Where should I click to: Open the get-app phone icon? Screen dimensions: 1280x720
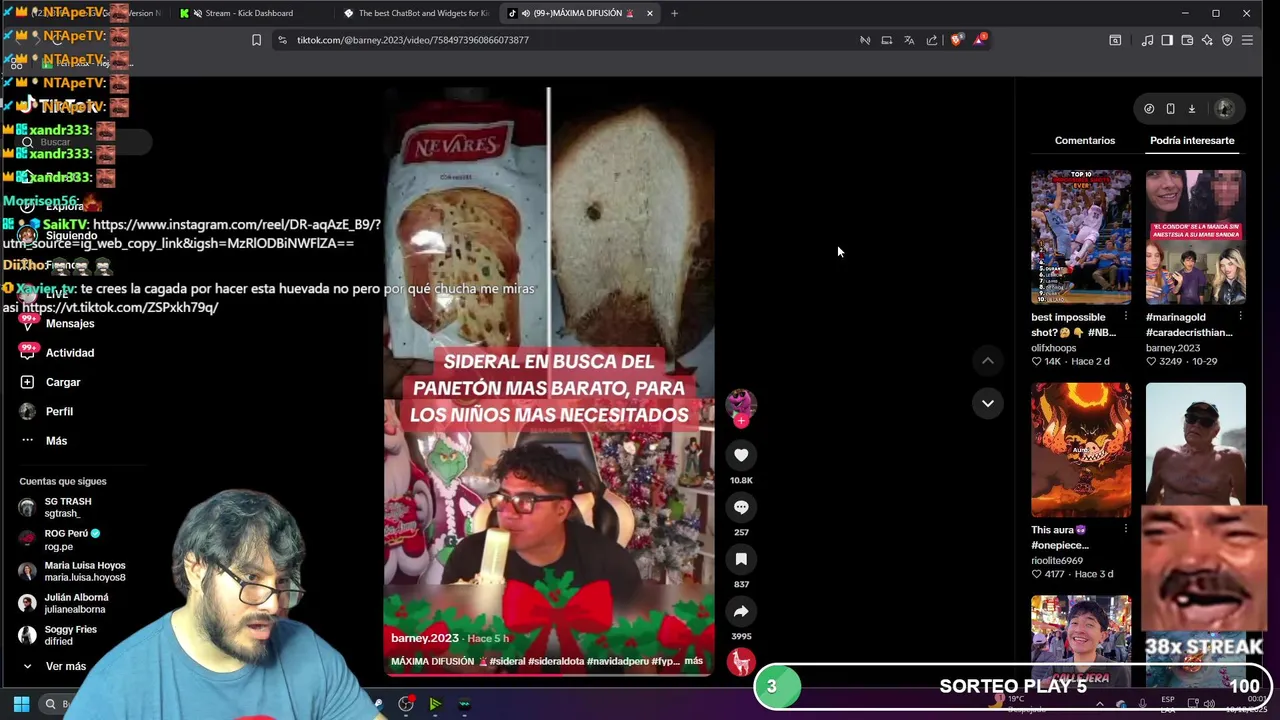pos(1170,108)
